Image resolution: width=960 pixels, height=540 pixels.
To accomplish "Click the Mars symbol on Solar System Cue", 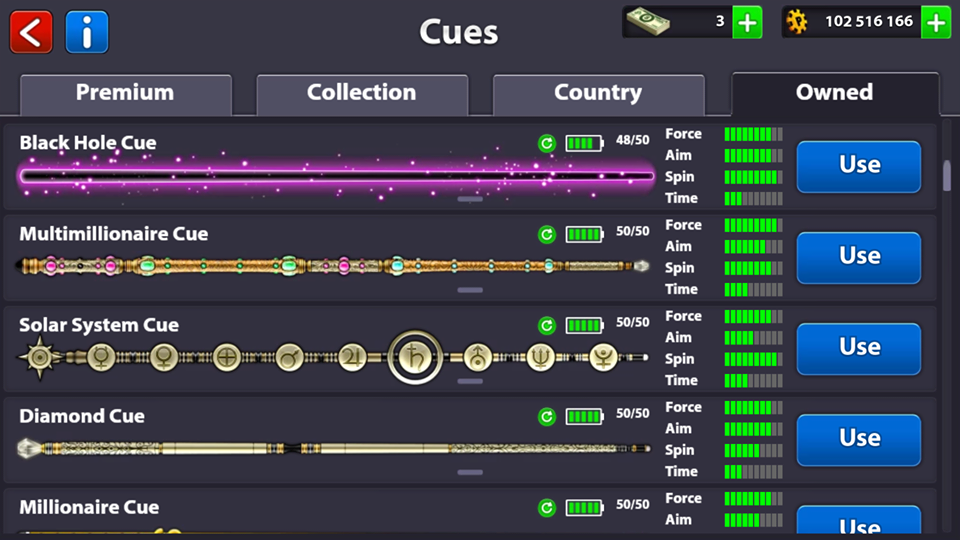I will [x=290, y=358].
